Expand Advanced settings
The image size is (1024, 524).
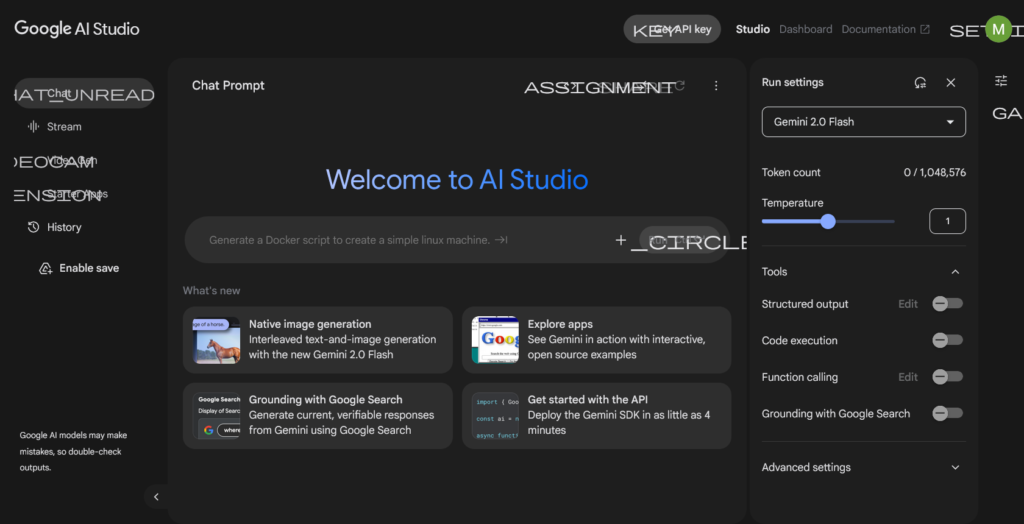click(955, 467)
